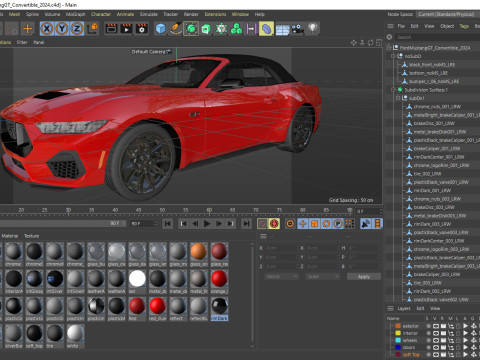Collapse the Subdivision Surface.1 node
This screenshot has width=480, height=360.
coord(393,90)
